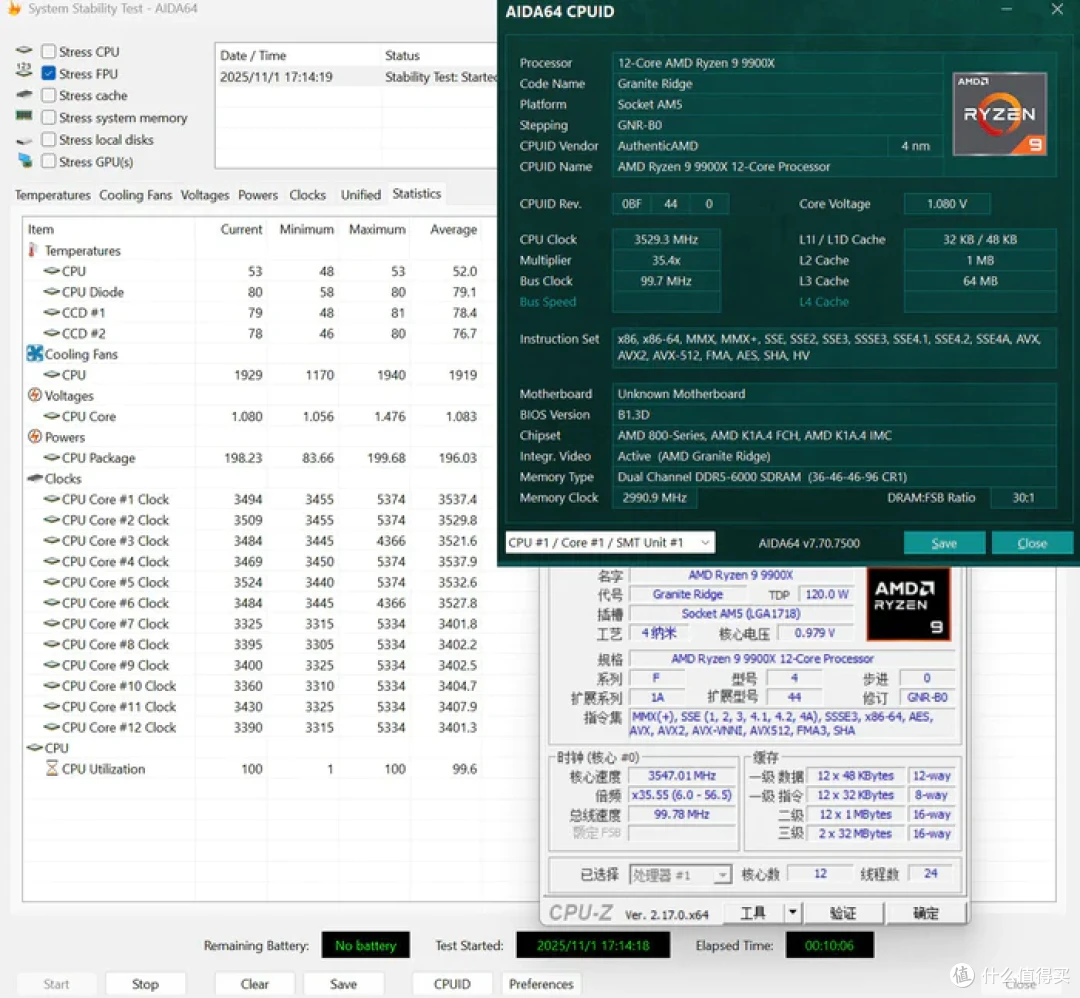This screenshot has height=998, width=1080.
Task: Click the Stop button in stability test
Action: pyautogui.click(x=145, y=984)
